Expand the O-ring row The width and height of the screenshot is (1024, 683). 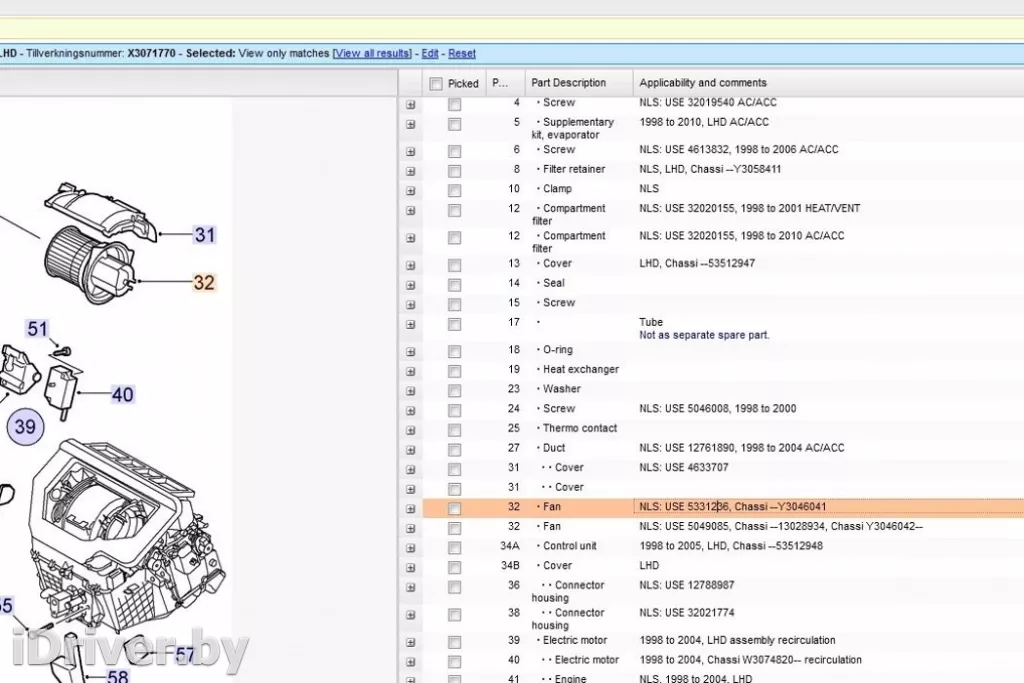pyautogui.click(x=410, y=351)
